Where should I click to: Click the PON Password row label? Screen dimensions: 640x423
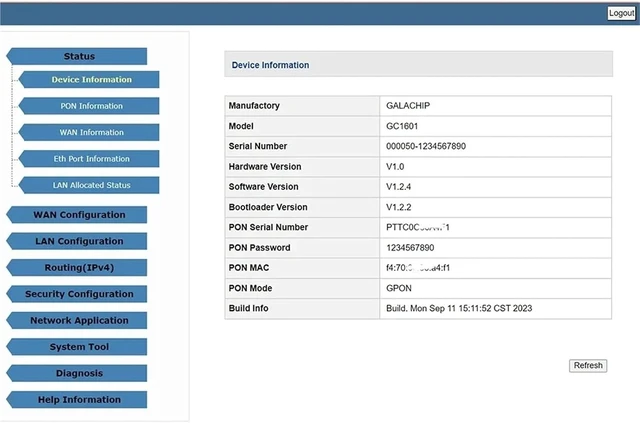tap(259, 247)
